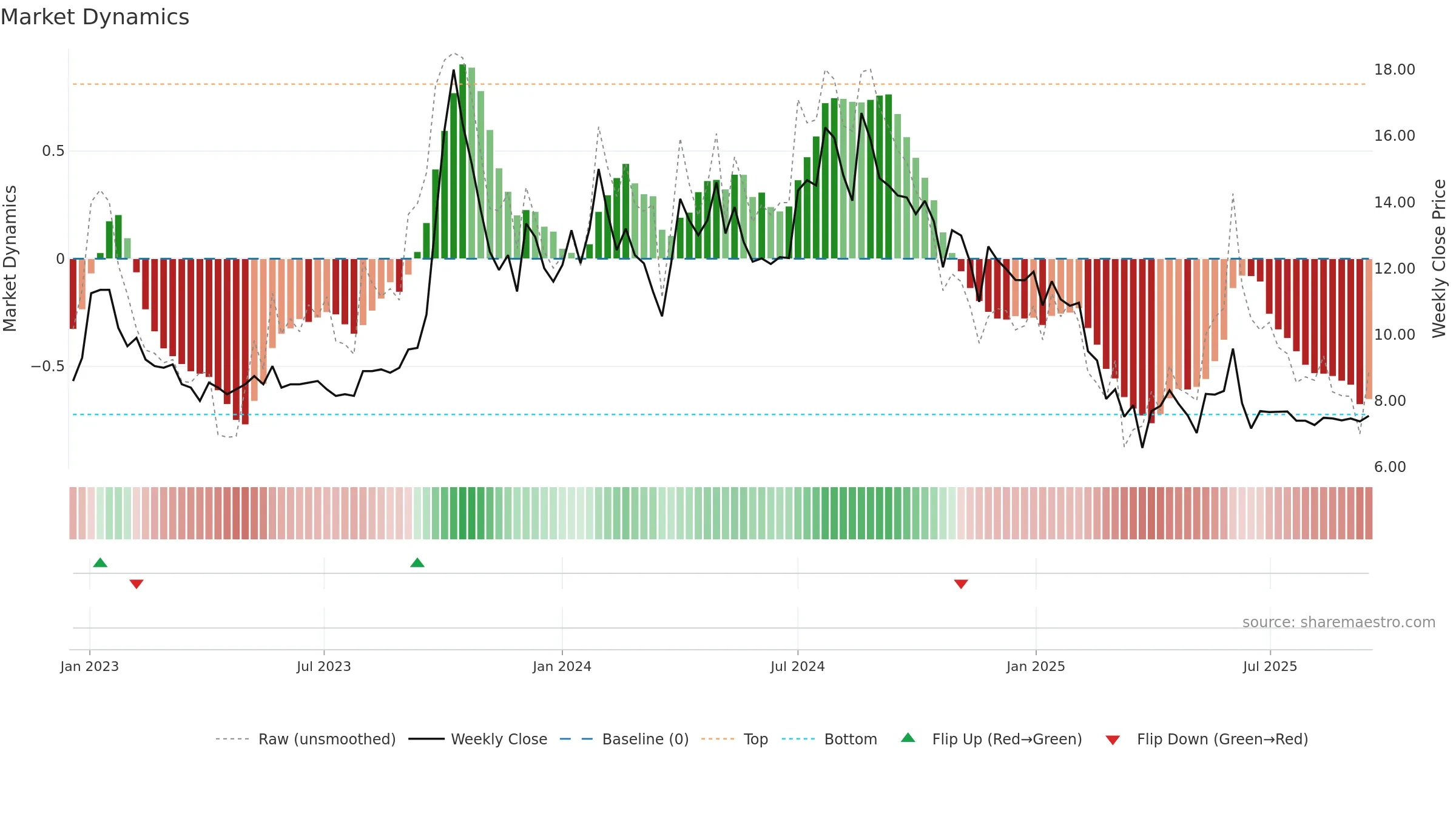Click the red flip-down marker after Jan 2023
1456x819 pixels.
[136, 584]
